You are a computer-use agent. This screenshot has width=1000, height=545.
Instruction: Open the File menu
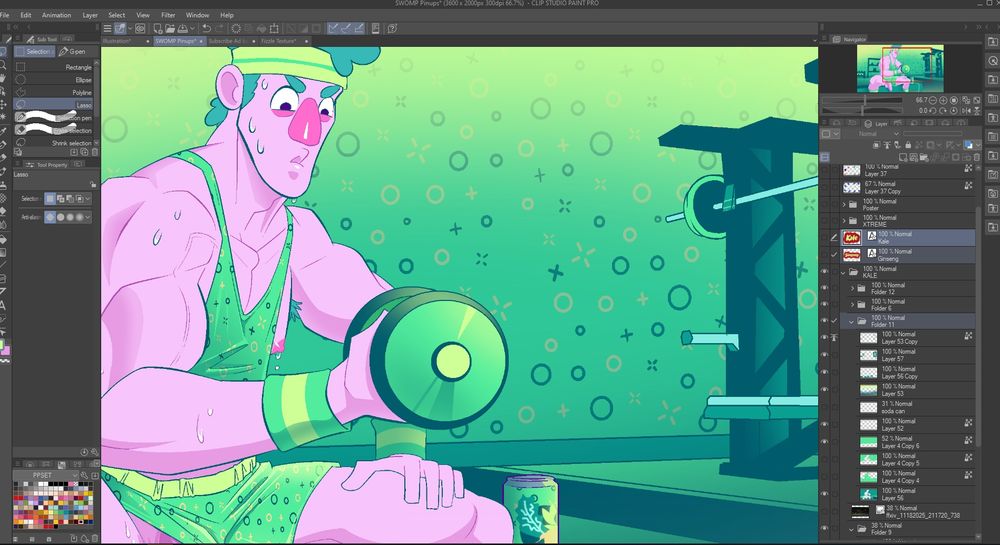click(4, 15)
